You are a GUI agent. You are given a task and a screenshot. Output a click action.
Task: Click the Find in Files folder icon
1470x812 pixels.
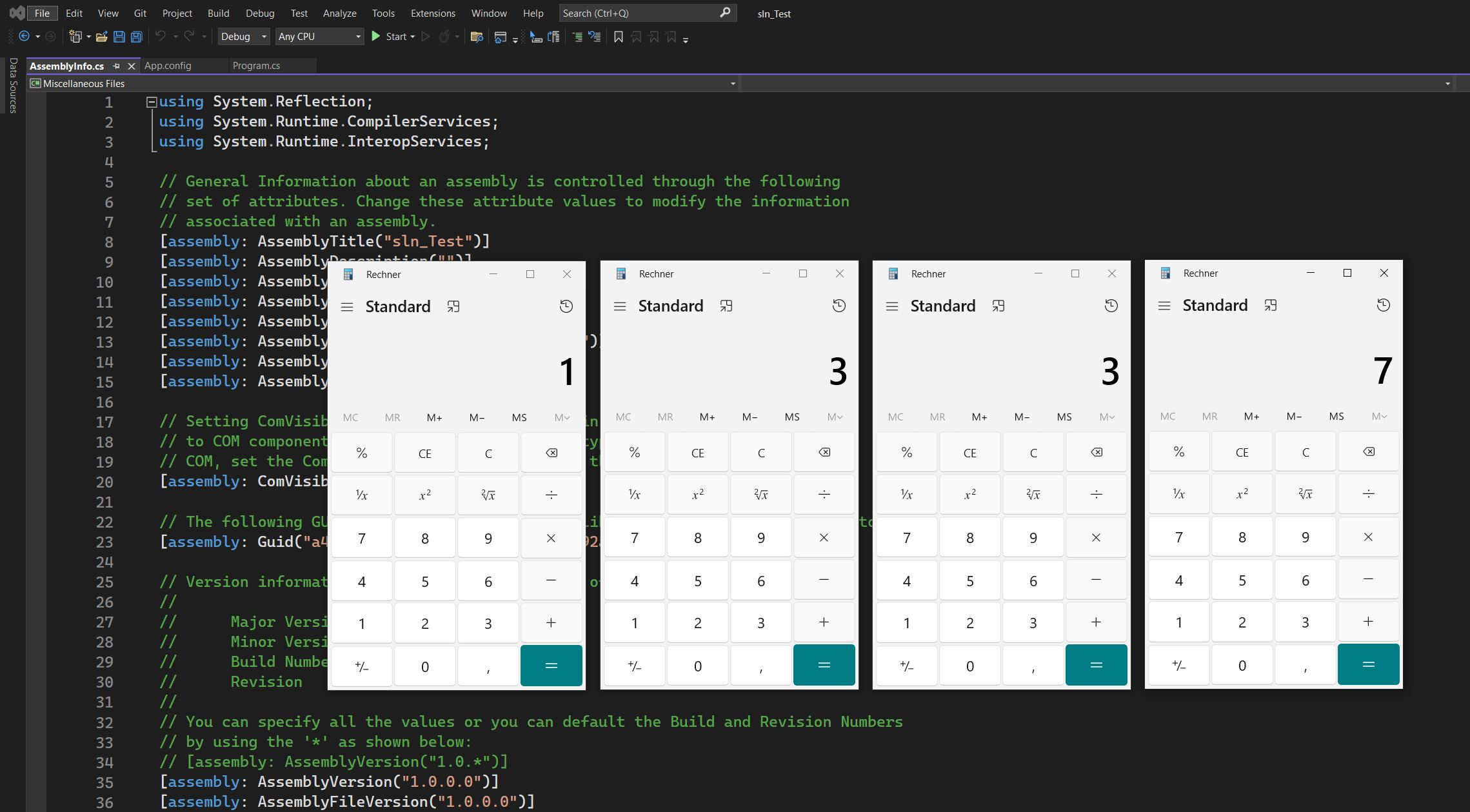pyautogui.click(x=477, y=37)
